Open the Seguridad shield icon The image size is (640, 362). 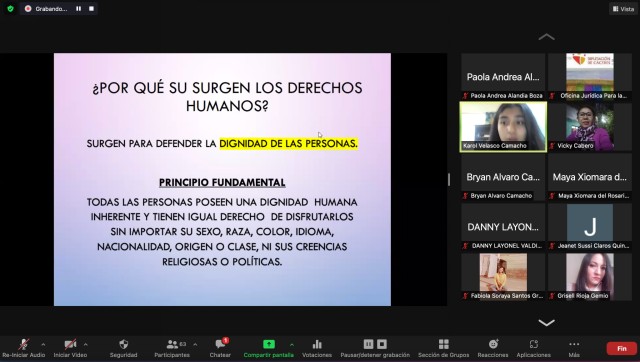[123, 344]
